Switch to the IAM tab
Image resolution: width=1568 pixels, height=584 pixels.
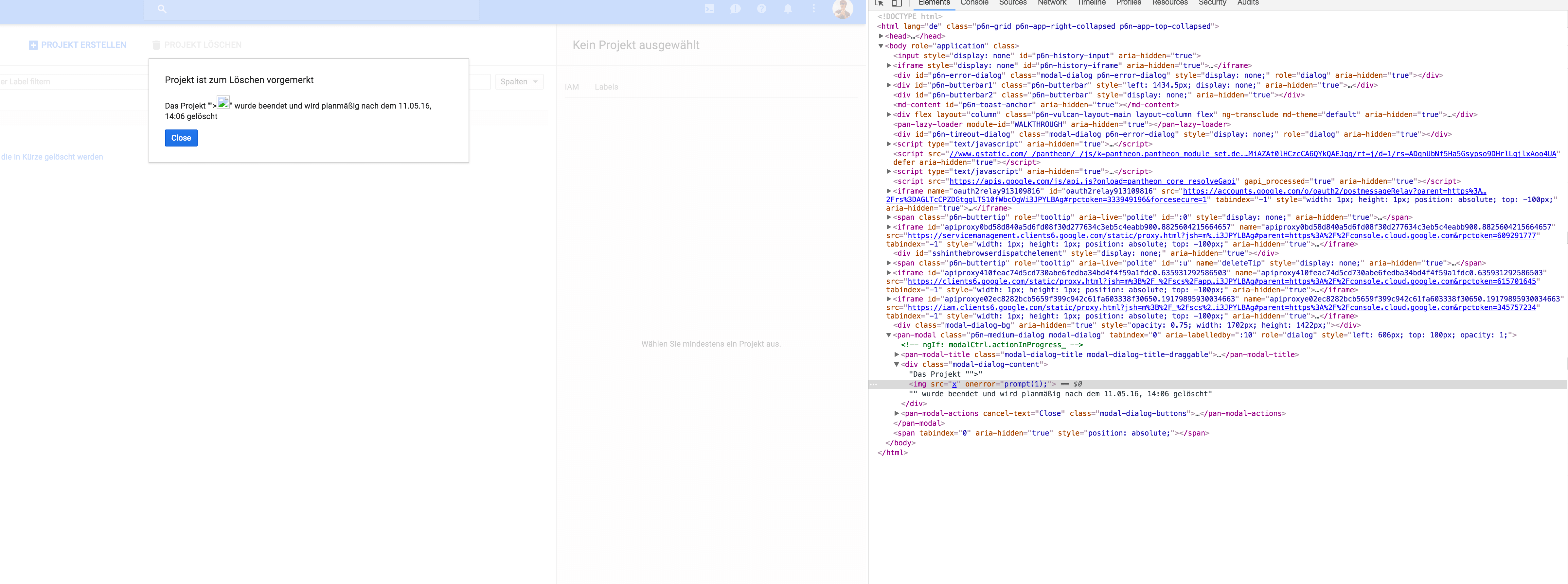pos(572,87)
